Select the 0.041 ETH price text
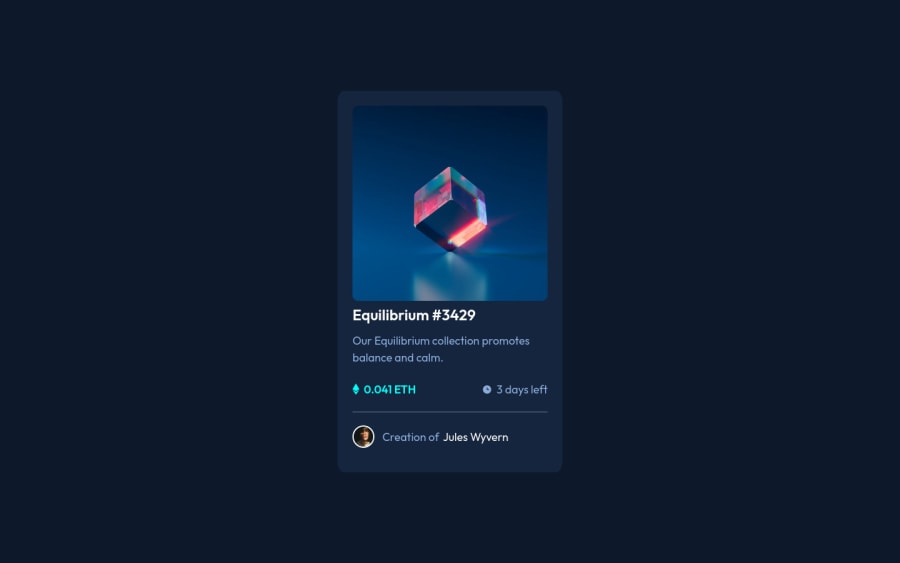This screenshot has height=563, width=900. tap(390, 389)
